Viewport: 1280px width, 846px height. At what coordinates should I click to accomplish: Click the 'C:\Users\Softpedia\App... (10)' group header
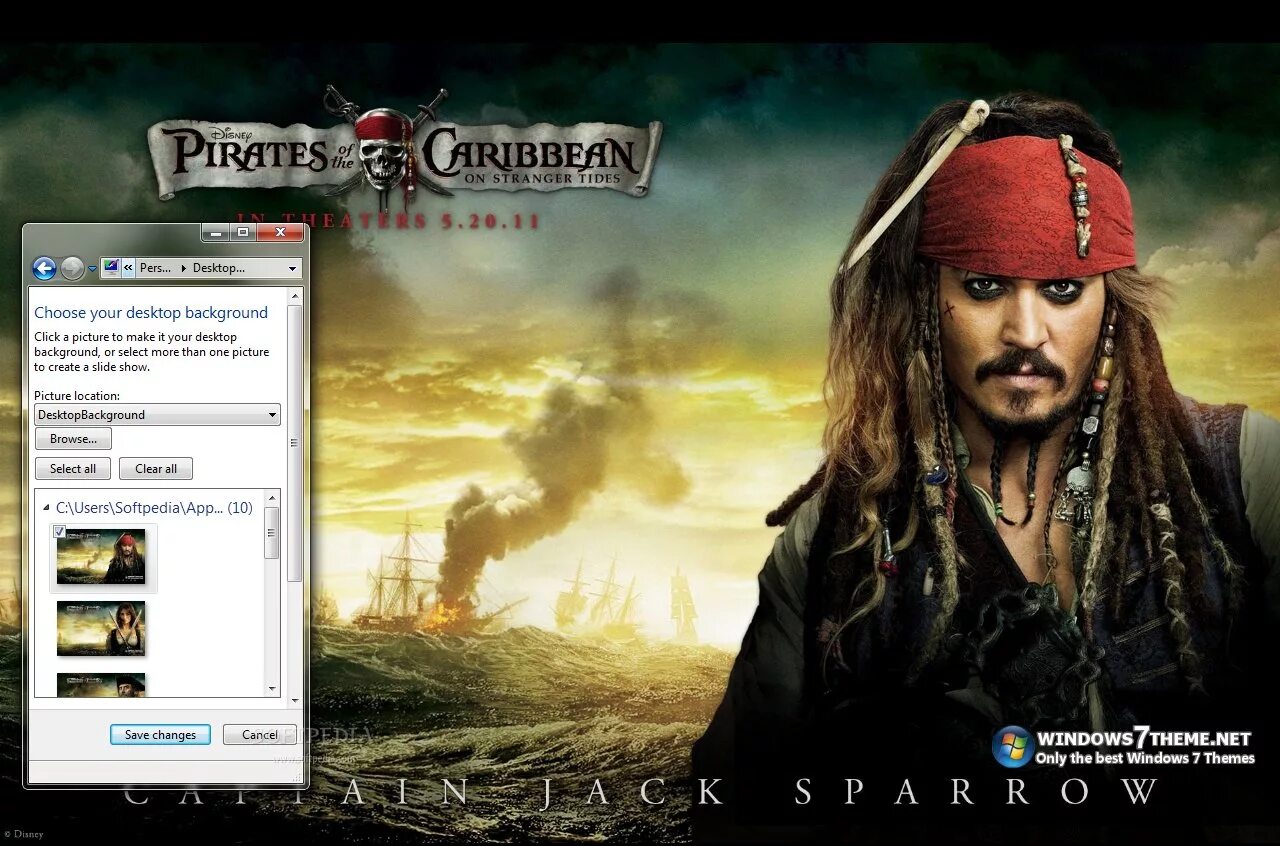(154, 508)
